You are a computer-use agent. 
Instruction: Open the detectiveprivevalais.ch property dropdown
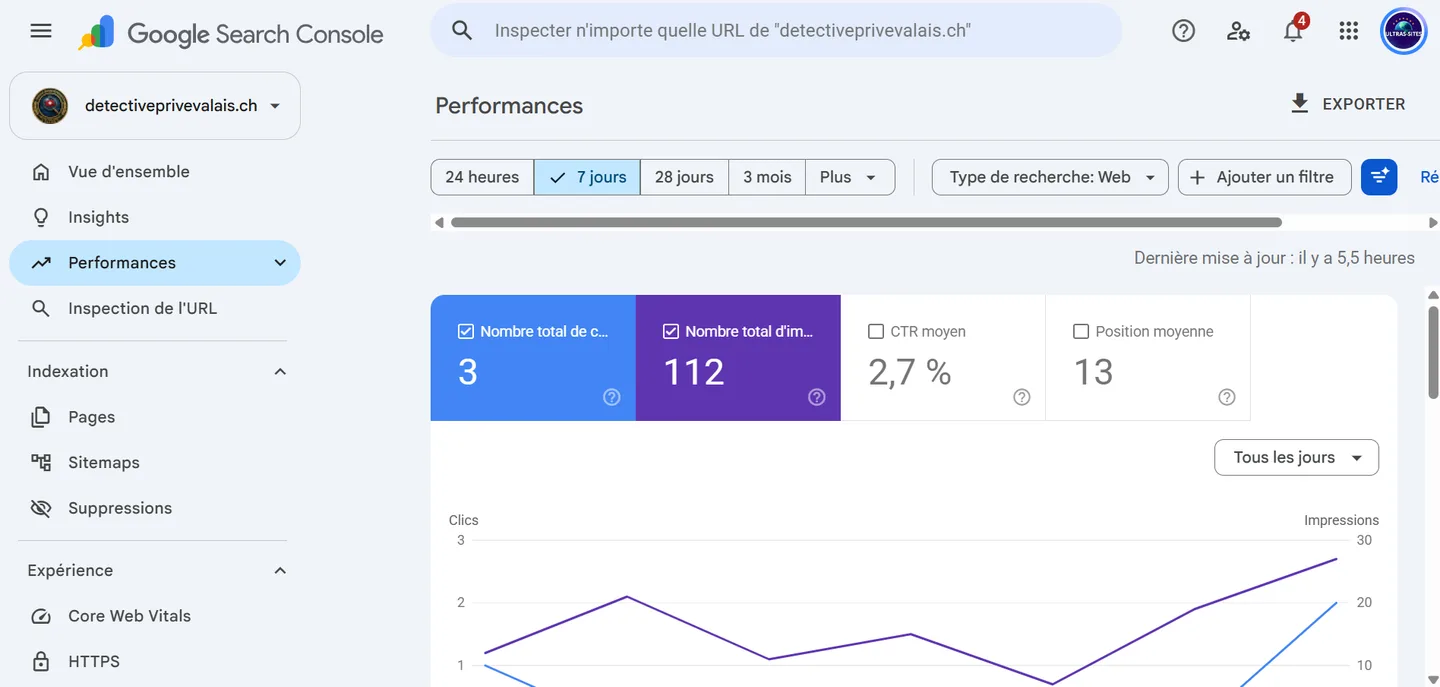point(155,105)
